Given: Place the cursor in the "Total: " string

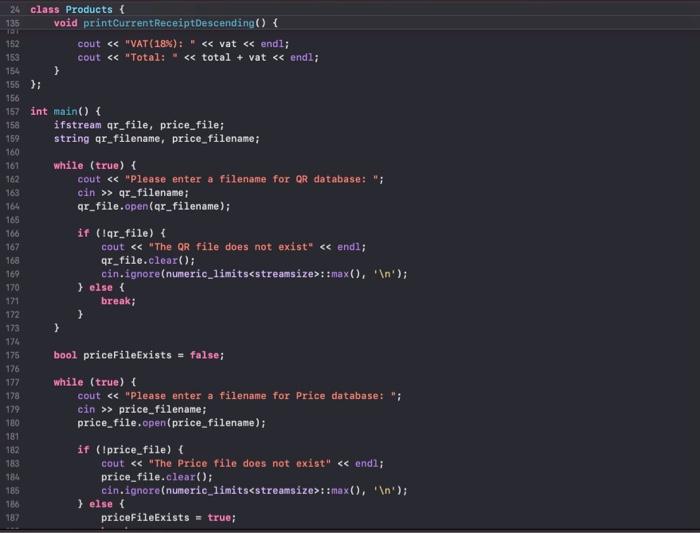Looking at the screenshot, I should 151,58.
